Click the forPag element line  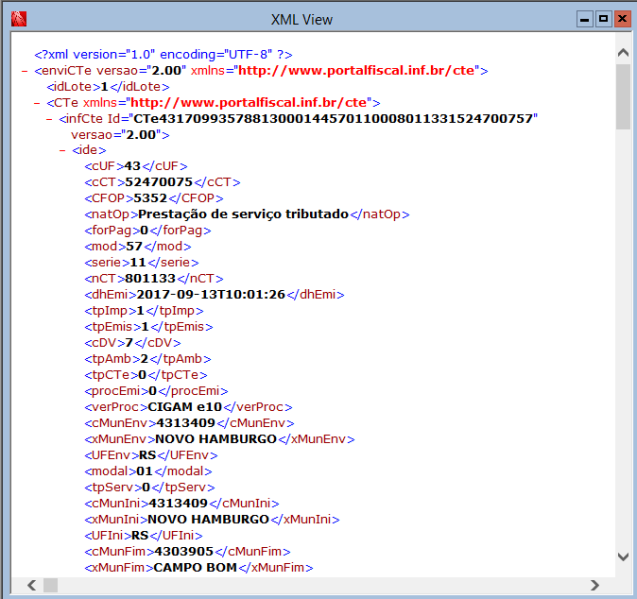pyautogui.click(x=148, y=230)
